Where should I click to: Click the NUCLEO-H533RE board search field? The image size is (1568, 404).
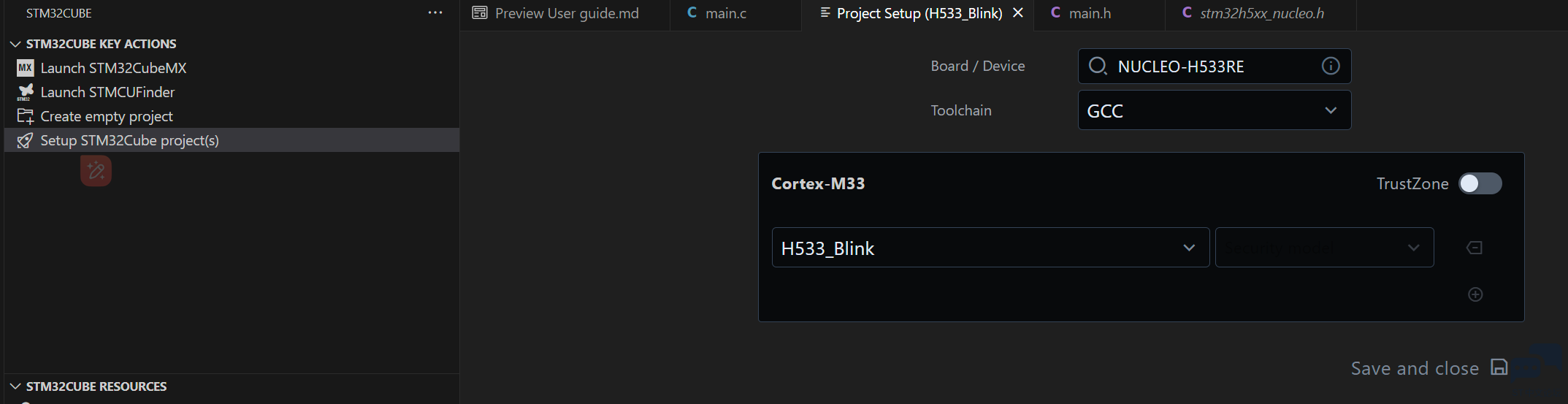coord(1215,66)
